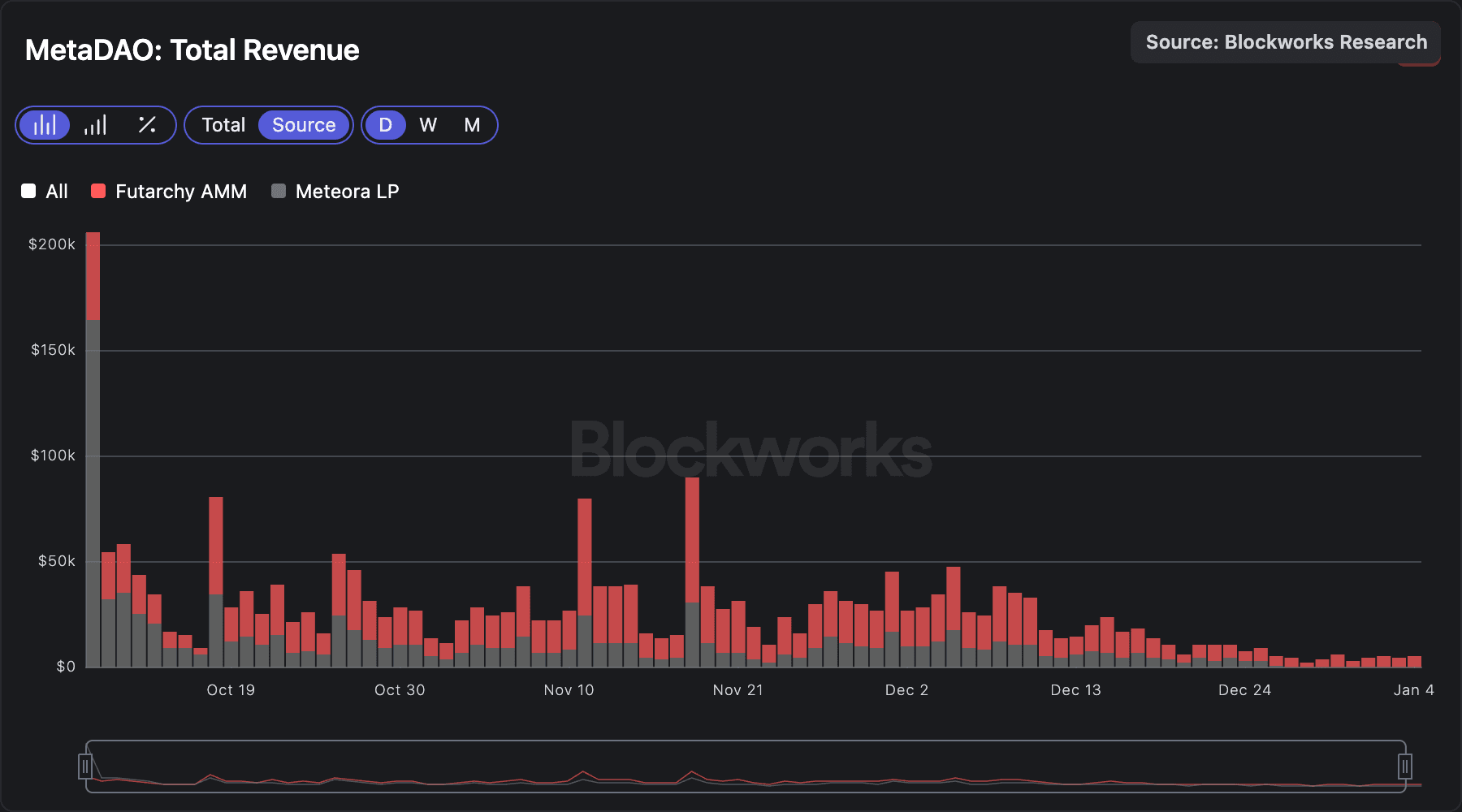The width and height of the screenshot is (1462, 812).
Task: Hide the Futarchy AMM series in legend
Action: (170, 192)
